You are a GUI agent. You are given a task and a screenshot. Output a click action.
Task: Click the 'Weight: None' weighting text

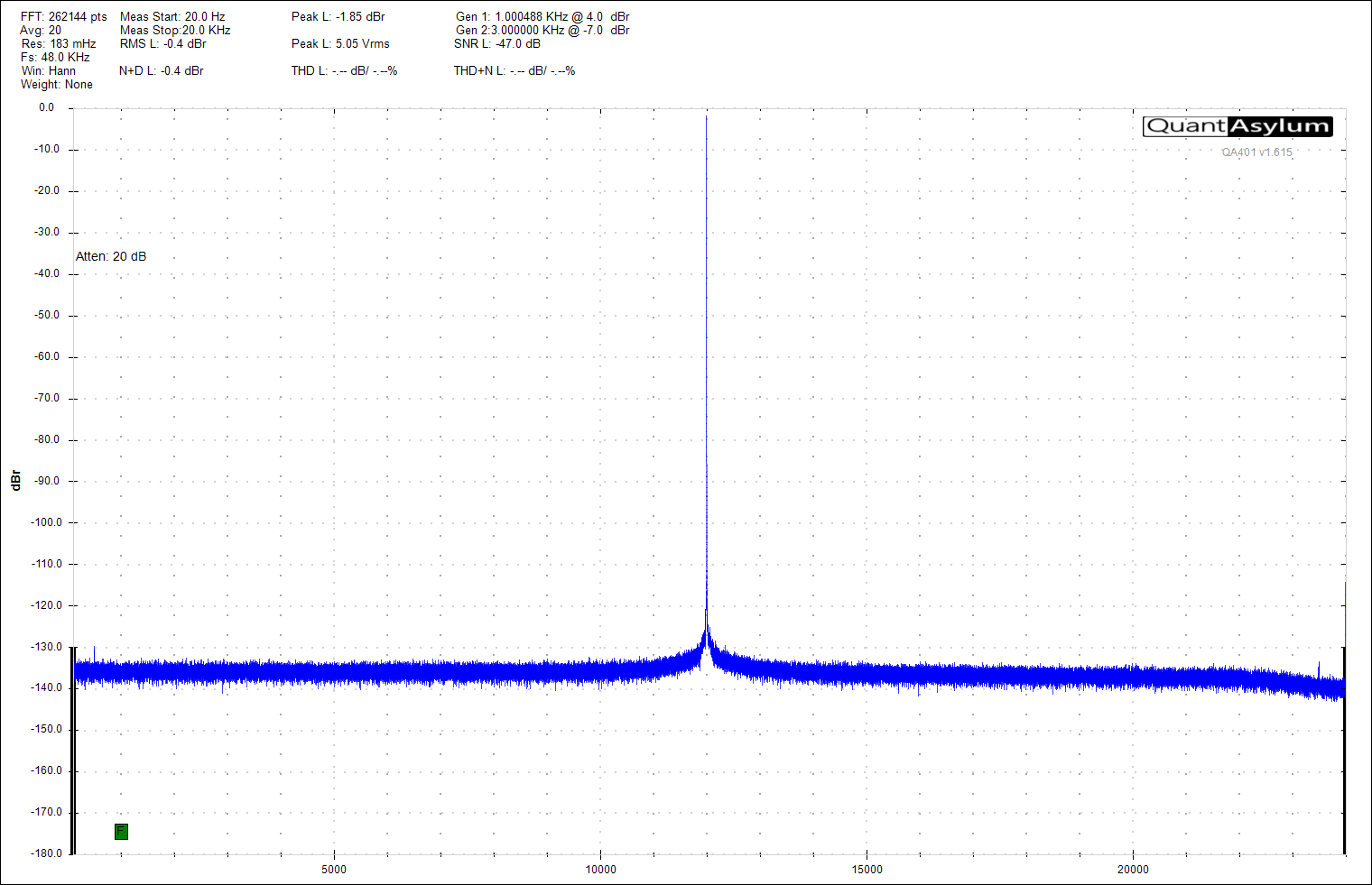click(57, 85)
